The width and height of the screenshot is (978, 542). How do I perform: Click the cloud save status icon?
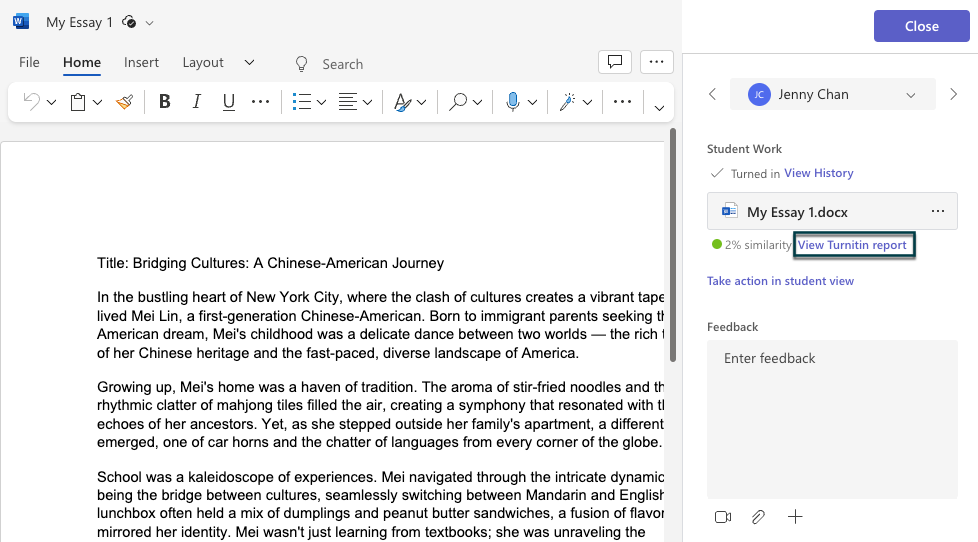[129, 22]
